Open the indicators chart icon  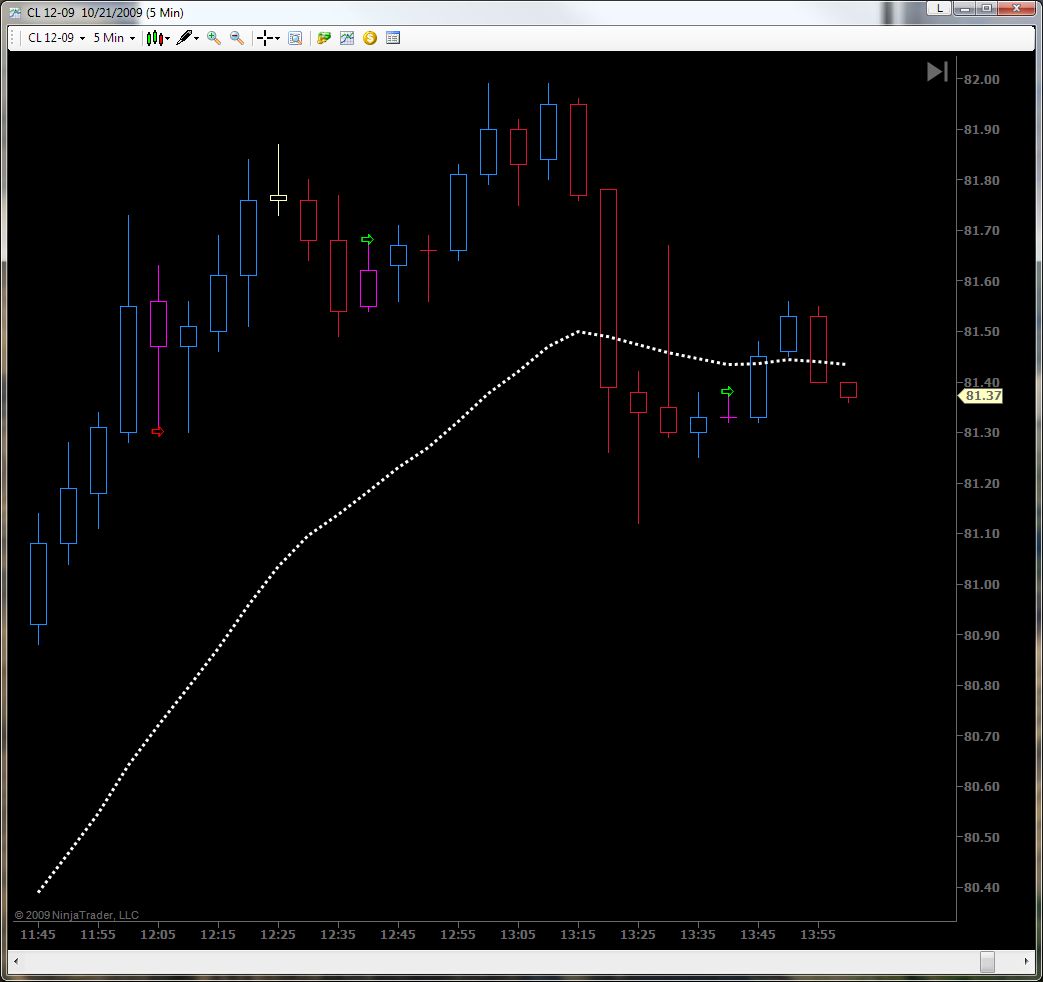[x=347, y=38]
